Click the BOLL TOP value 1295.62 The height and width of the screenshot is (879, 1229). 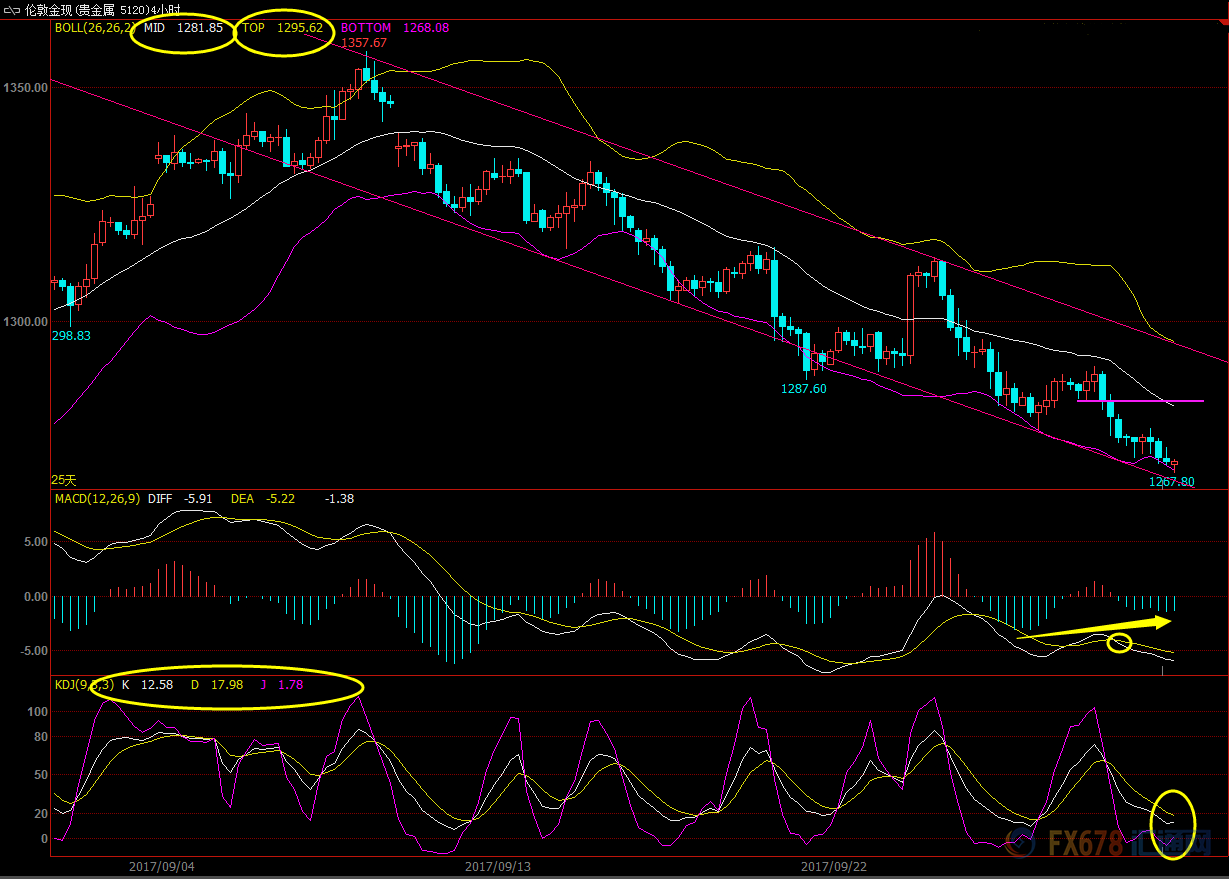click(300, 28)
